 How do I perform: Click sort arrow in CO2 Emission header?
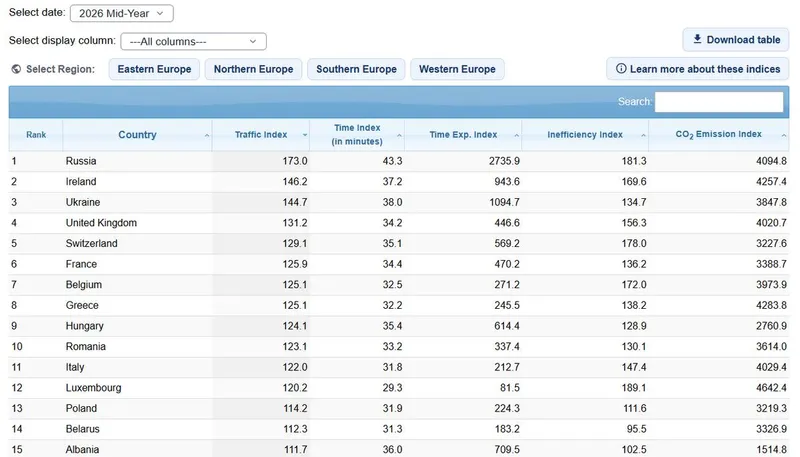tap(784, 136)
